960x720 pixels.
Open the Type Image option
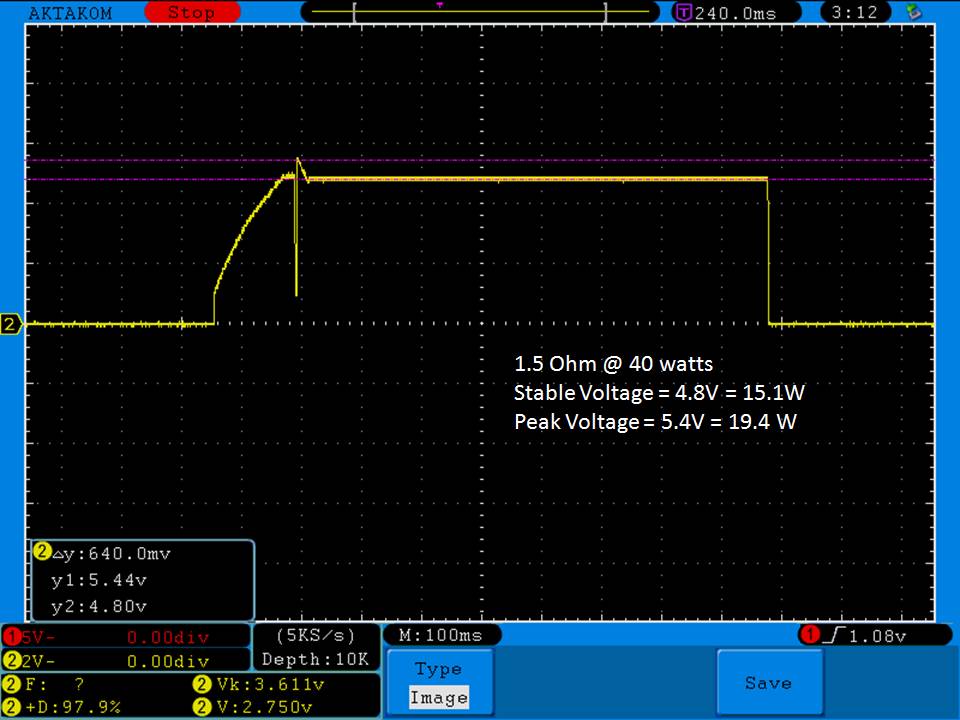[x=439, y=683]
